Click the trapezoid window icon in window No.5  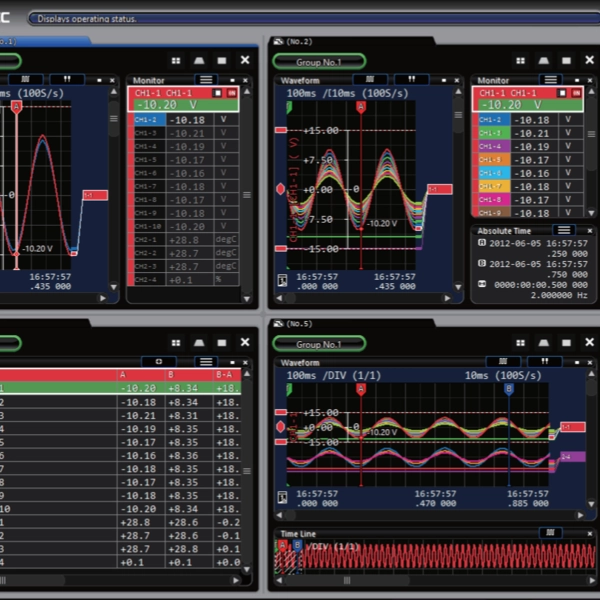[x=543, y=342]
